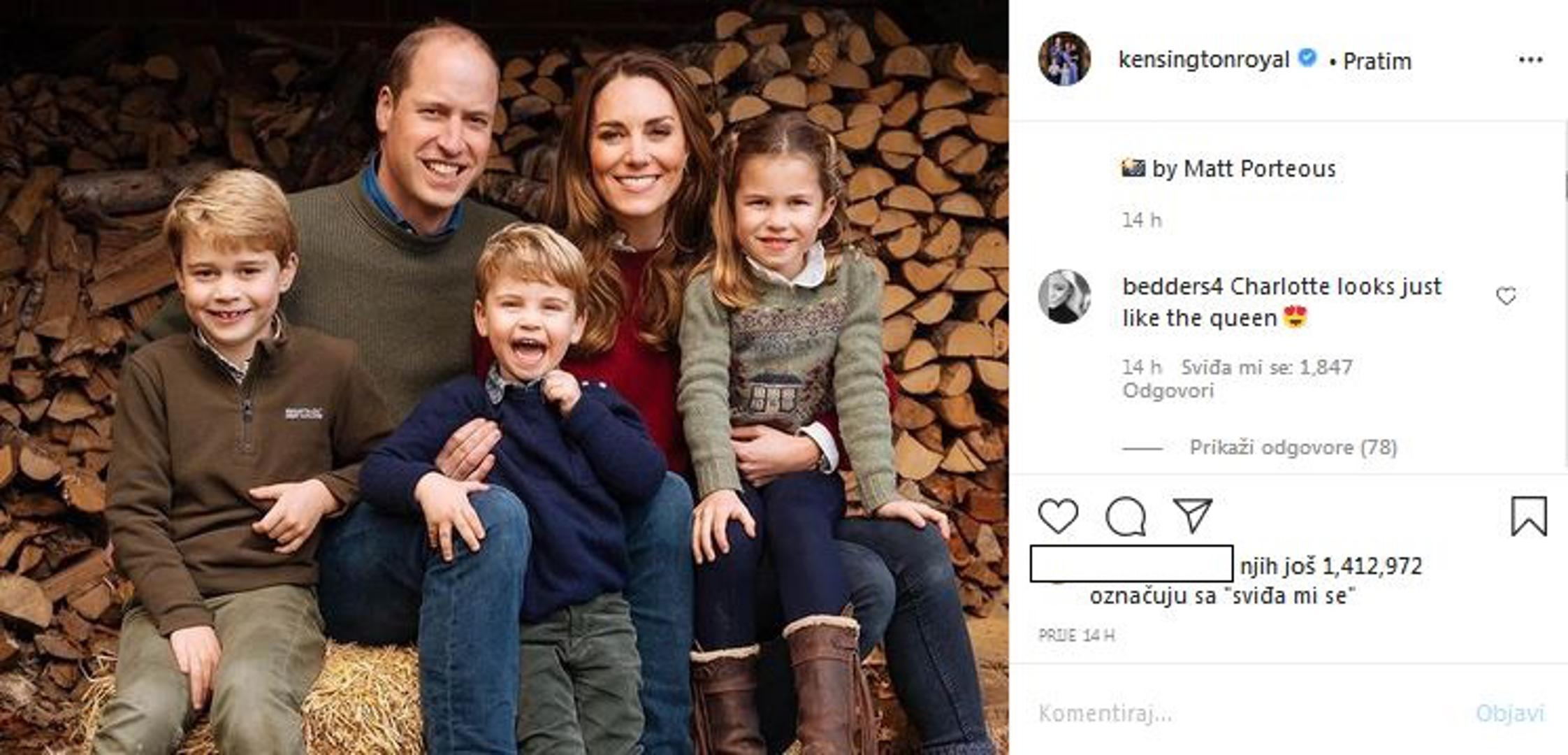View the list of 1,412,972 other likes
The image size is (1568, 755).
(1331, 566)
